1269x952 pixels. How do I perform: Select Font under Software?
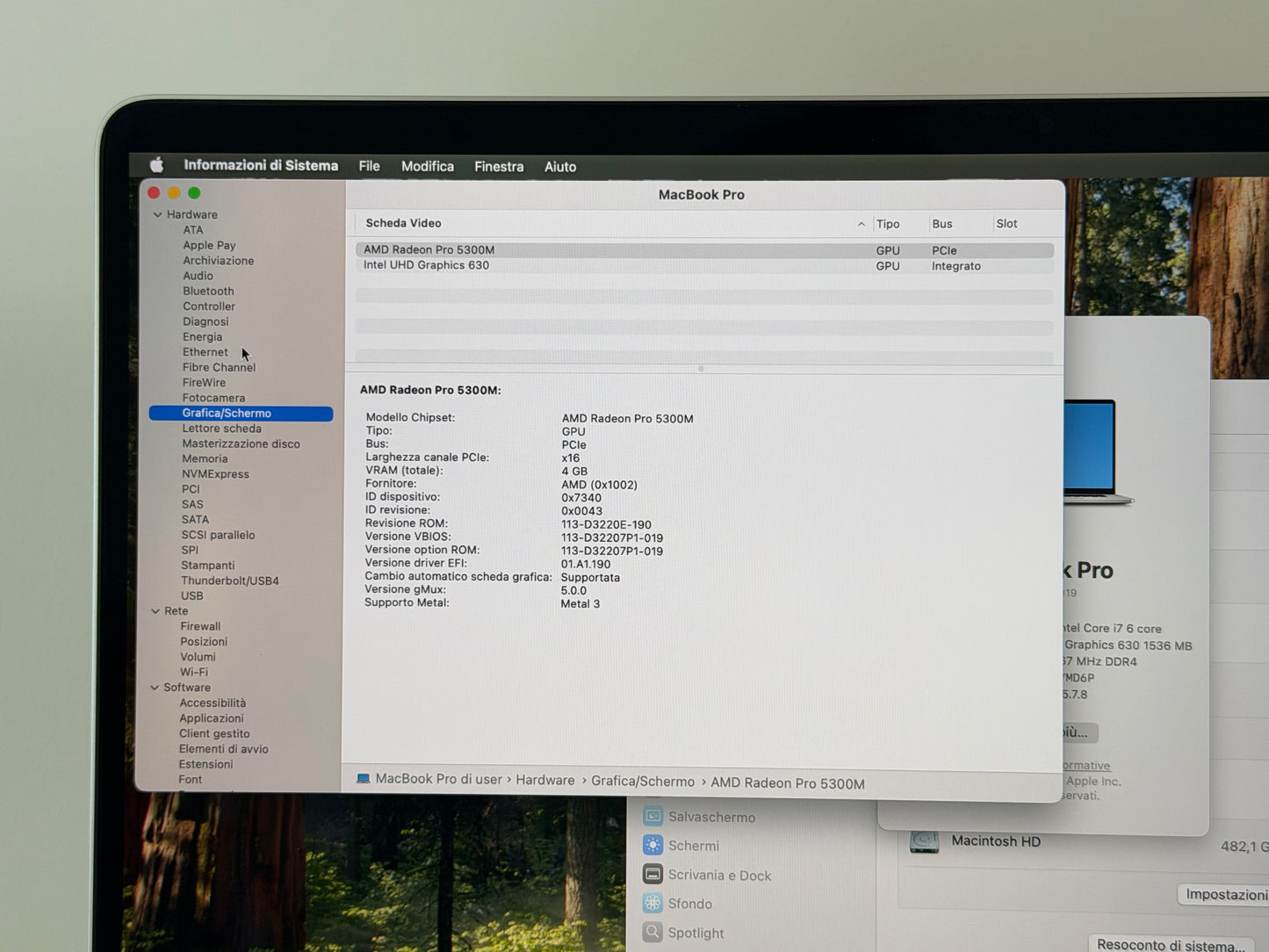click(190, 779)
